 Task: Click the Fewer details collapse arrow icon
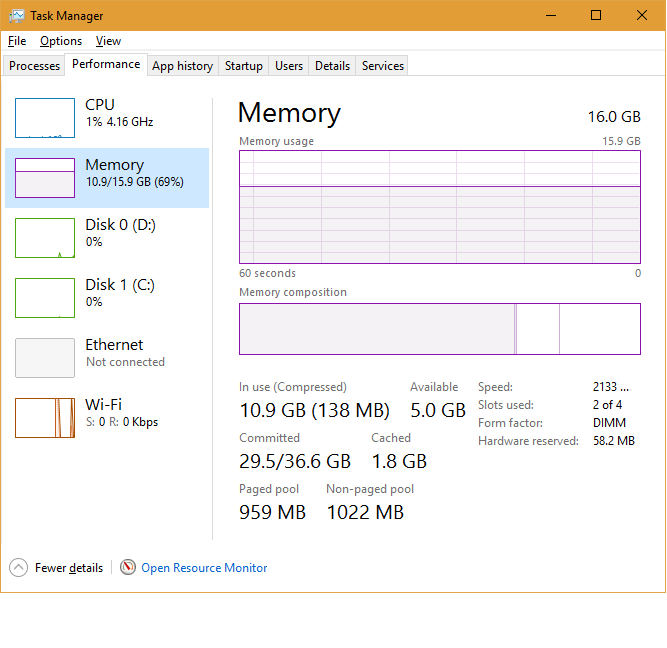pos(18,567)
